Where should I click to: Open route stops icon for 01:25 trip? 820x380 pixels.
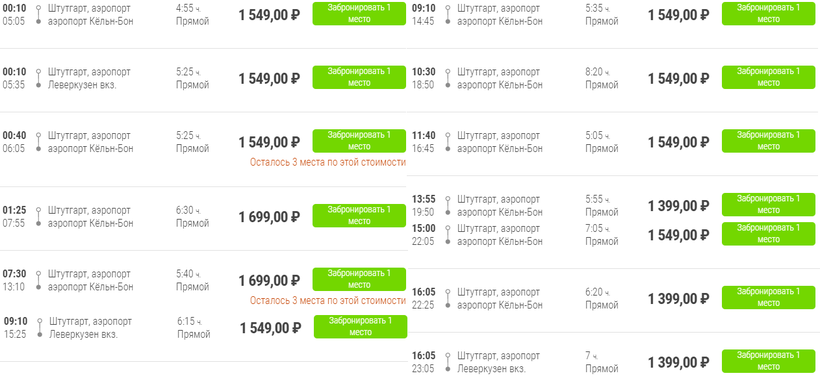coord(38,216)
